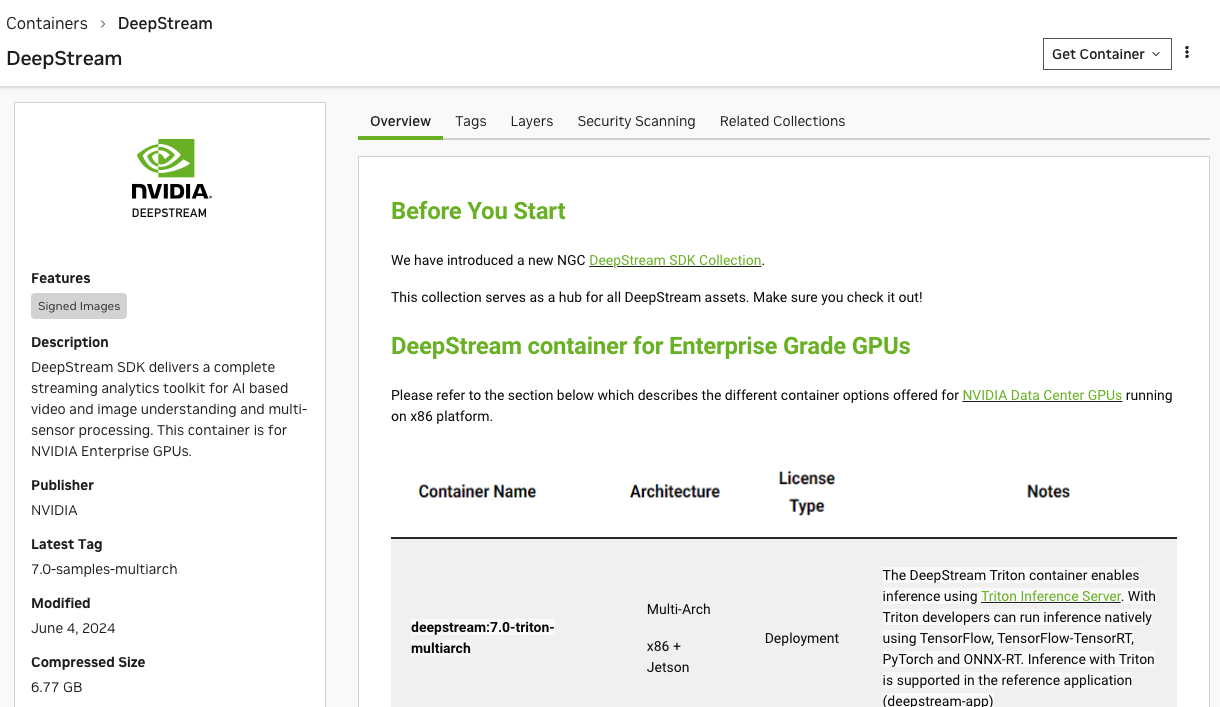1220x707 pixels.
Task: View the Related Collections tab
Action: [x=782, y=121]
